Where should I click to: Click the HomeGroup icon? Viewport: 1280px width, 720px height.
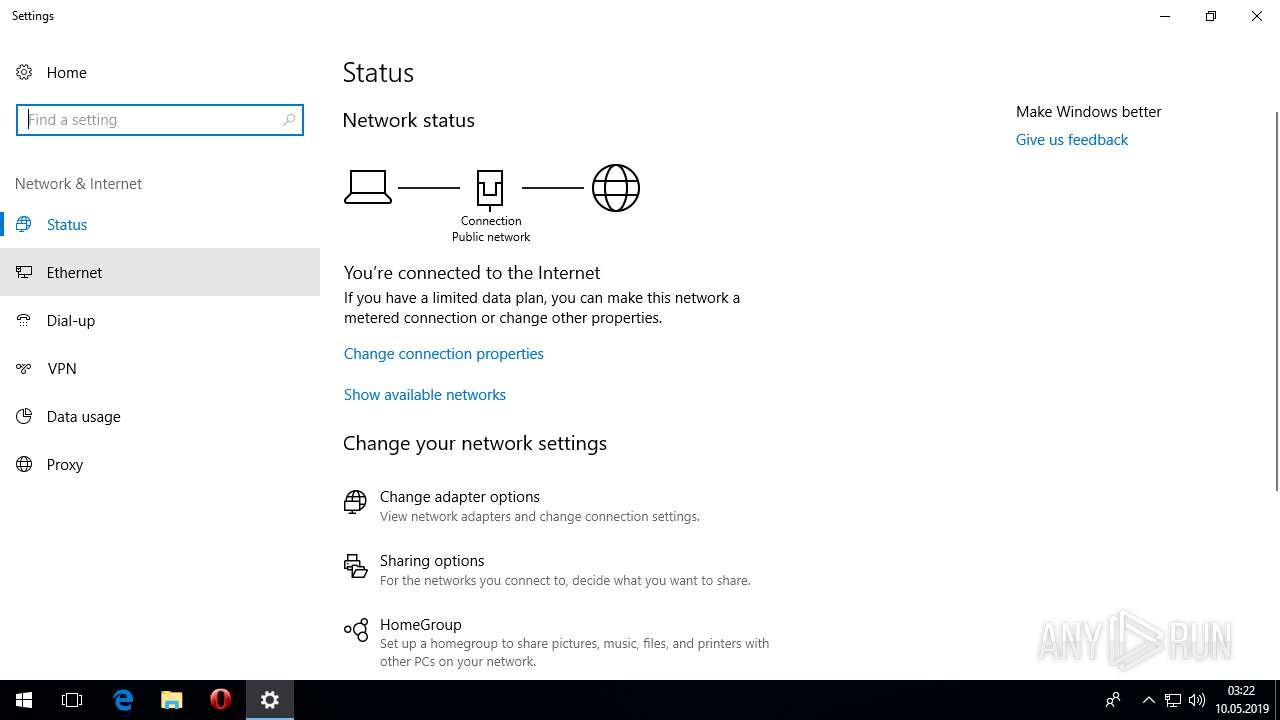point(355,630)
